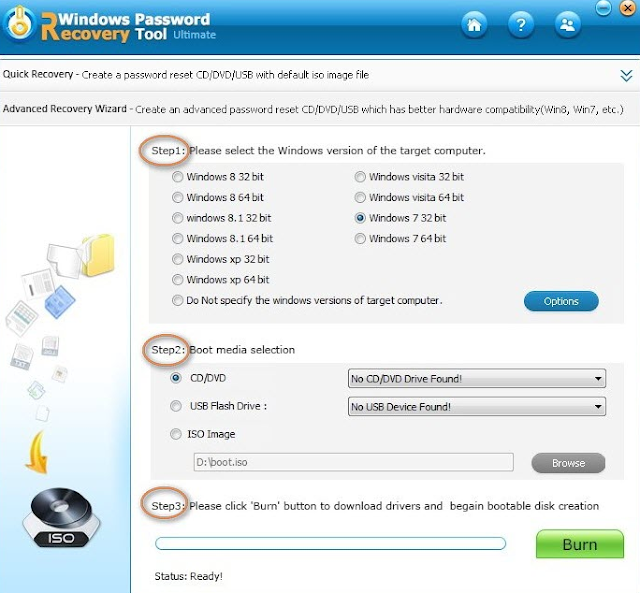Select Windows 7 64 bit radio button

click(x=360, y=238)
